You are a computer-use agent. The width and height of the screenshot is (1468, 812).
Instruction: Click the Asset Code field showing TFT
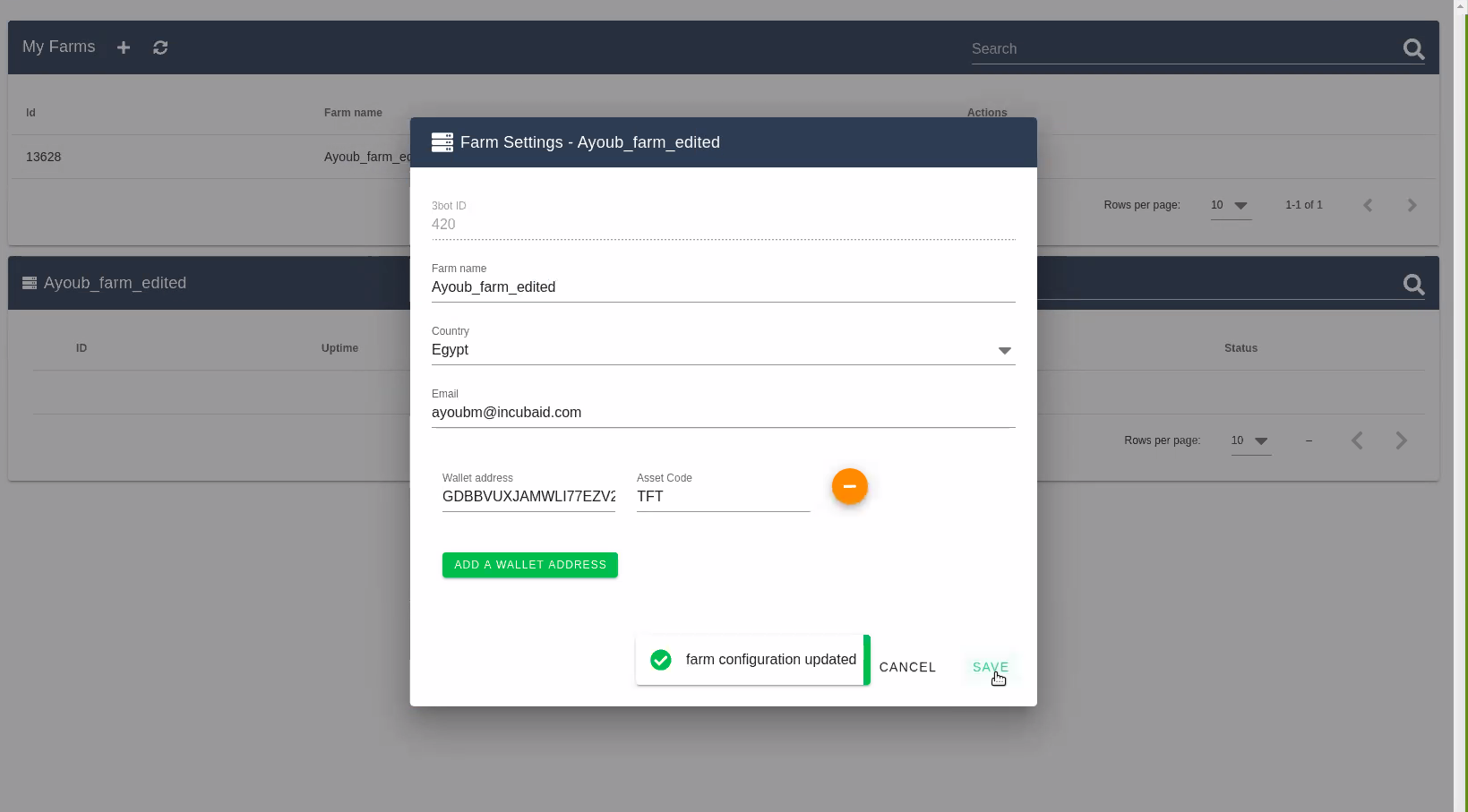(722, 497)
